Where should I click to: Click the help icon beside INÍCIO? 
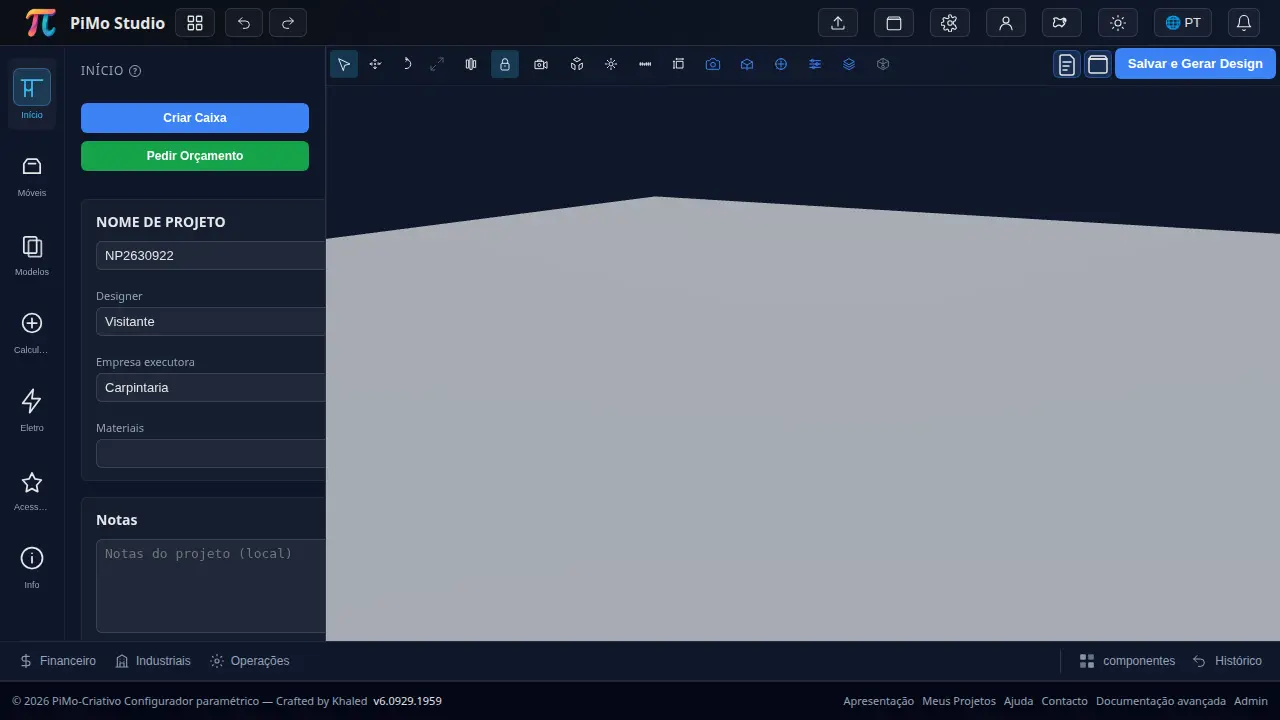[135, 71]
